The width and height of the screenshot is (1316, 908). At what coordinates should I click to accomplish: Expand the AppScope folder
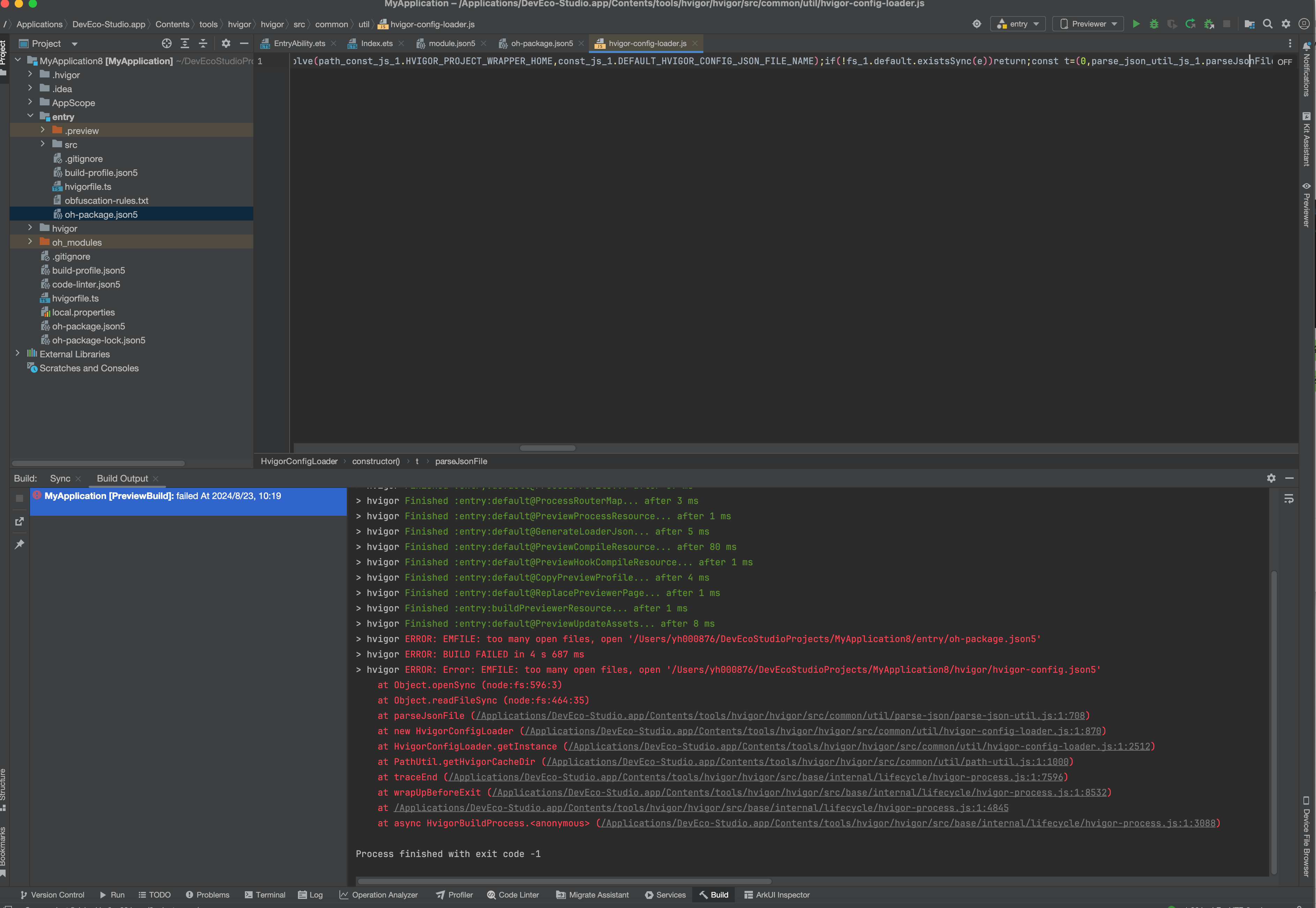click(x=30, y=102)
